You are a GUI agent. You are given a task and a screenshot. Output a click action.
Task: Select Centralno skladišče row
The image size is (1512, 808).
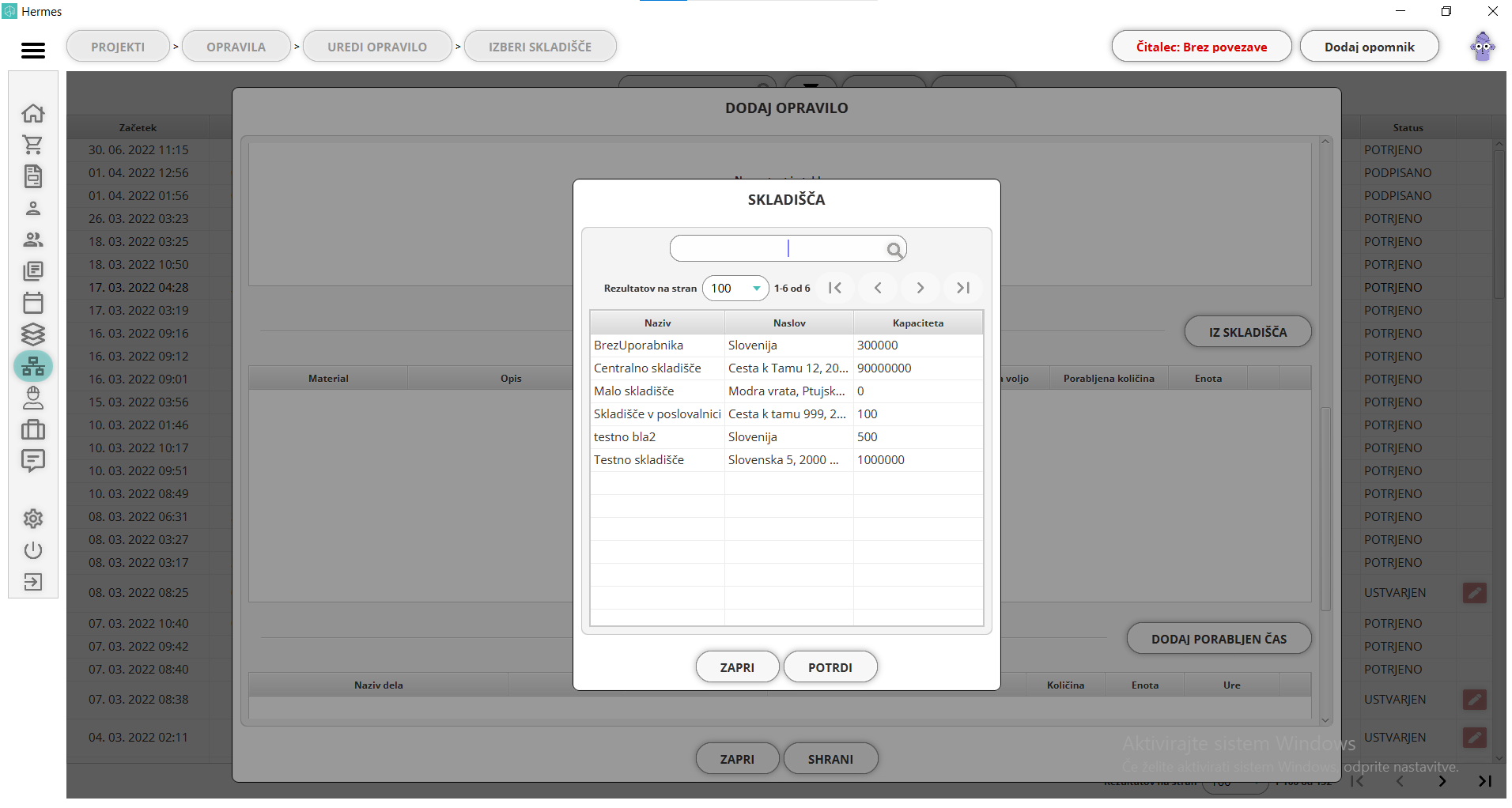coord(787,368)
